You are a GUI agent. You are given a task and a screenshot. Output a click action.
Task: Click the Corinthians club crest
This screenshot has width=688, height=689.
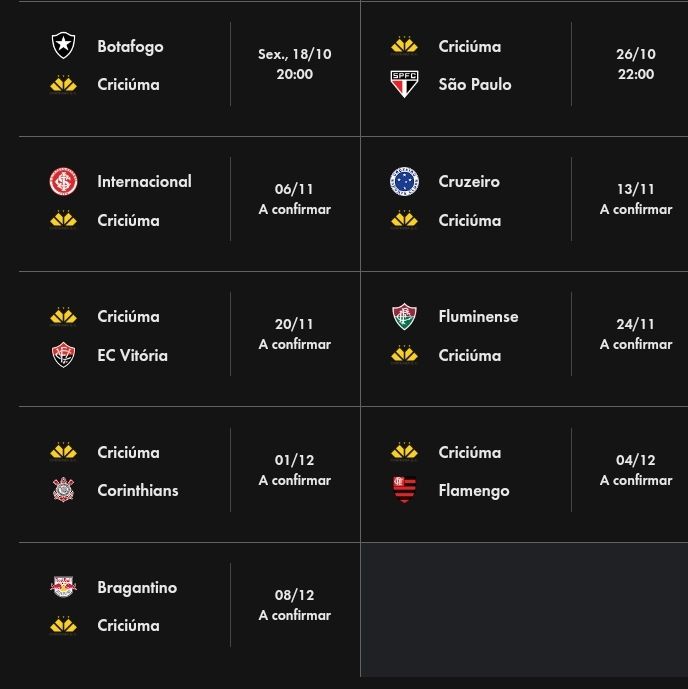[63, 490]
